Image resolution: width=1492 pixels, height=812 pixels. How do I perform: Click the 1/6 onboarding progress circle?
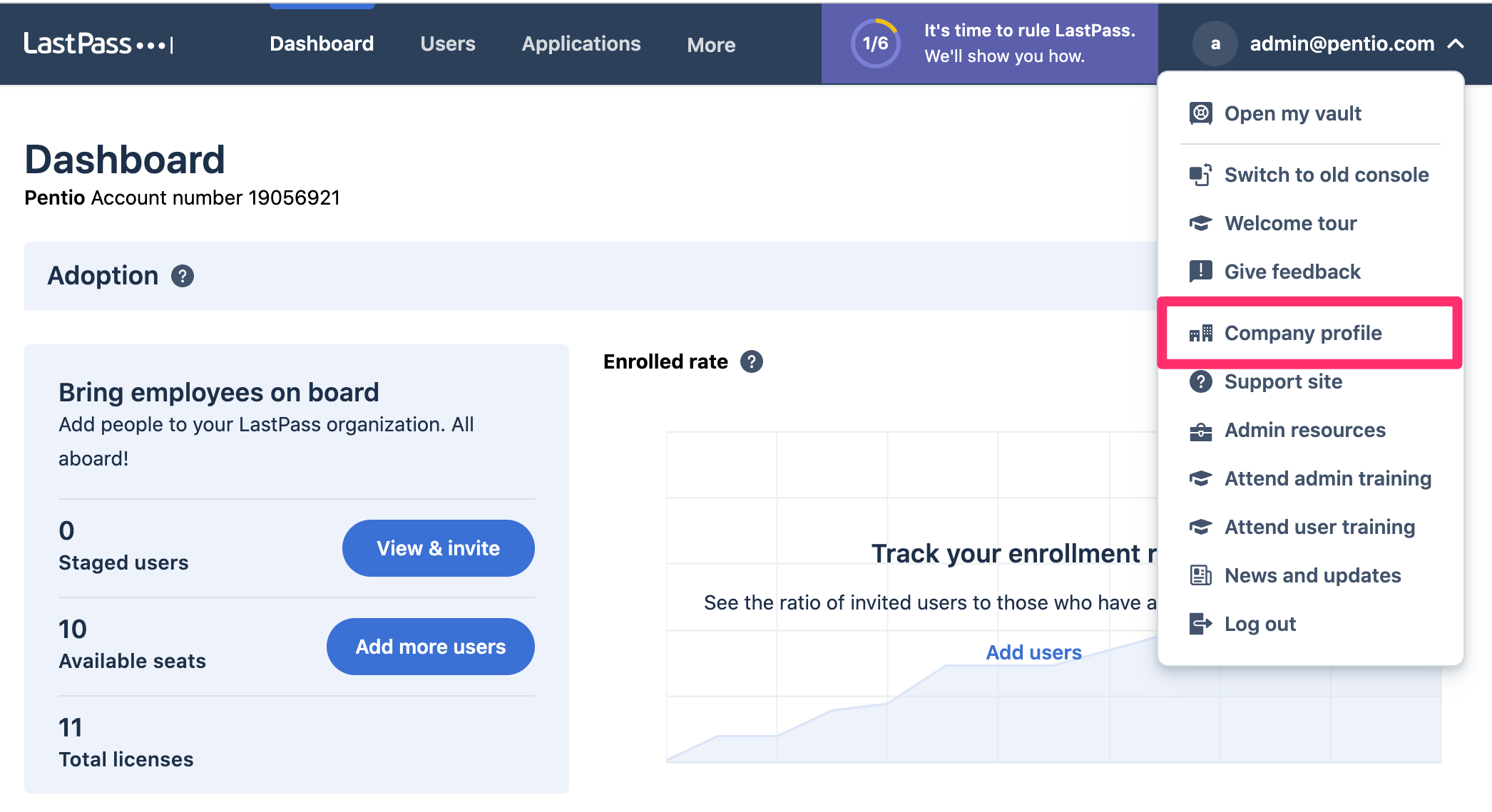tap(876, 43)
